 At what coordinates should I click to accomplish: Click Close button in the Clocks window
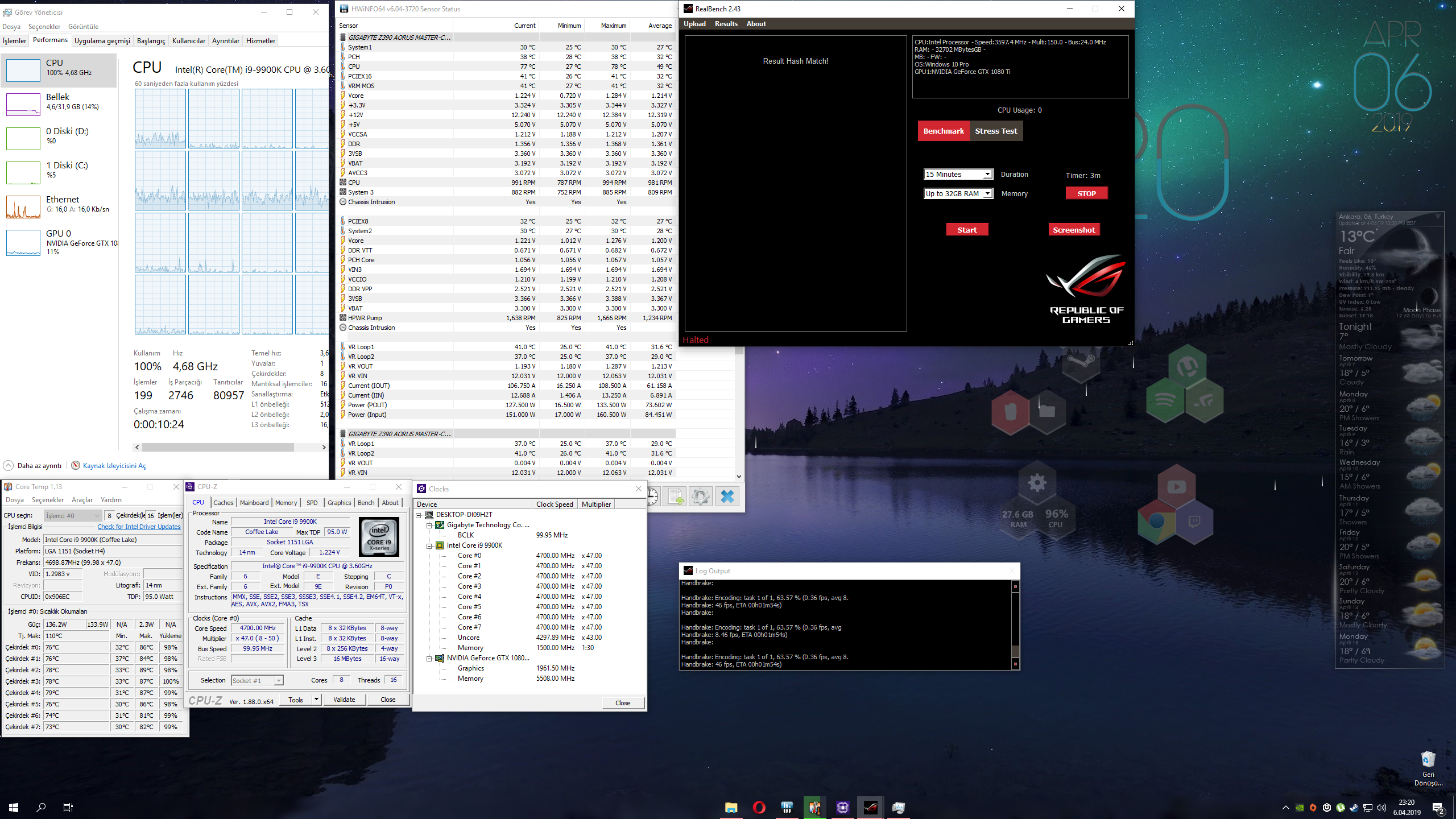pyautogui.click(x=623, y=703)
